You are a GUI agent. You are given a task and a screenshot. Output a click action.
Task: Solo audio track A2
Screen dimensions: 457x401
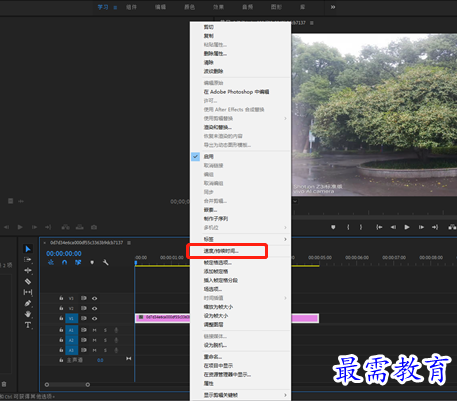(x=105, y=340)
